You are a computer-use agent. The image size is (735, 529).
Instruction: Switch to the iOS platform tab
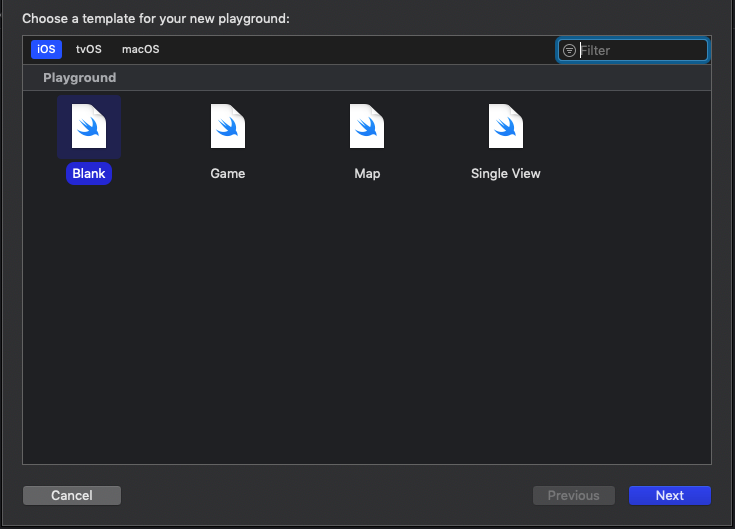(x=47, y=49)
